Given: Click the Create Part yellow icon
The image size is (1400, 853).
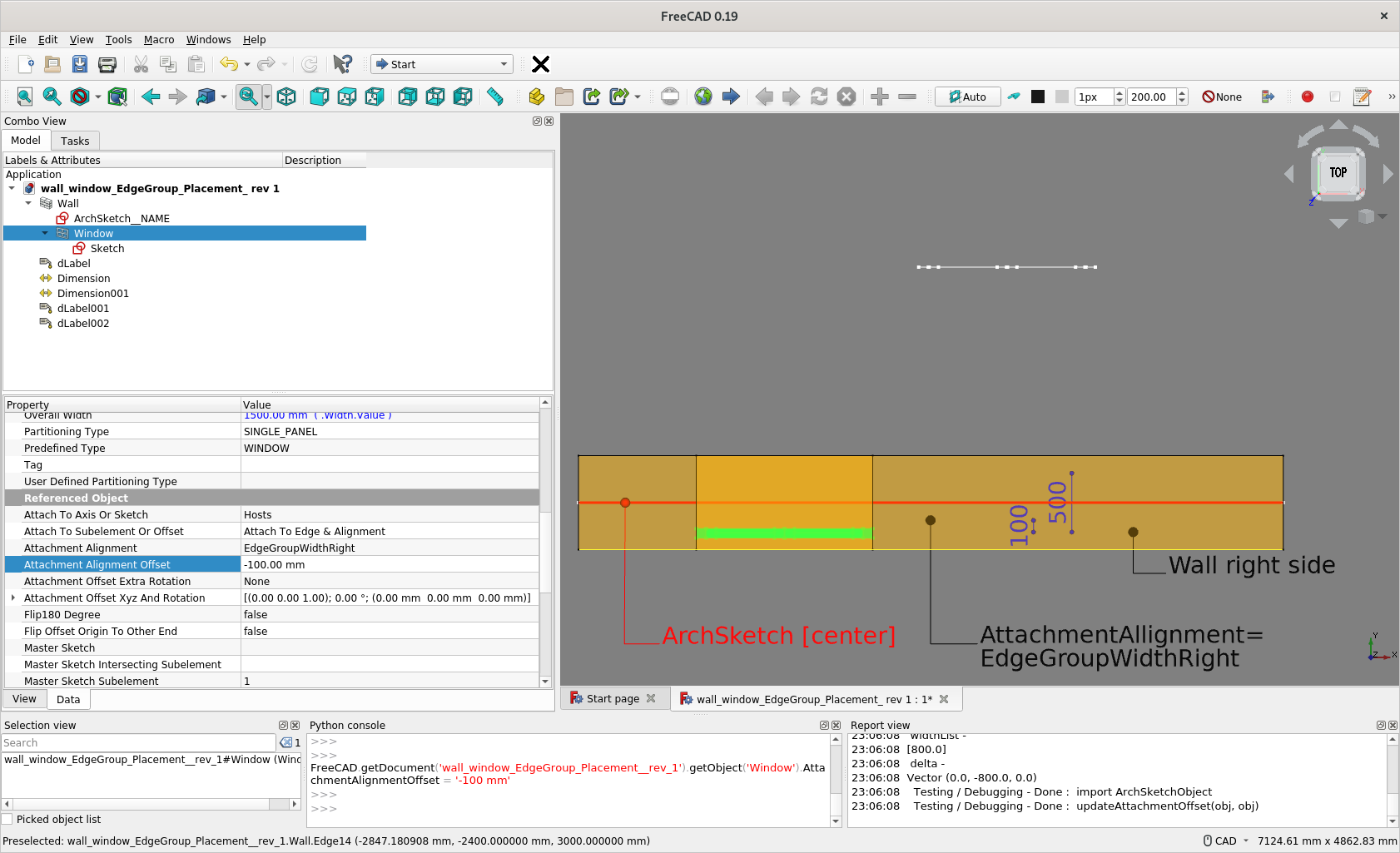Looking at the screenshot, I should tap(537, 97).
